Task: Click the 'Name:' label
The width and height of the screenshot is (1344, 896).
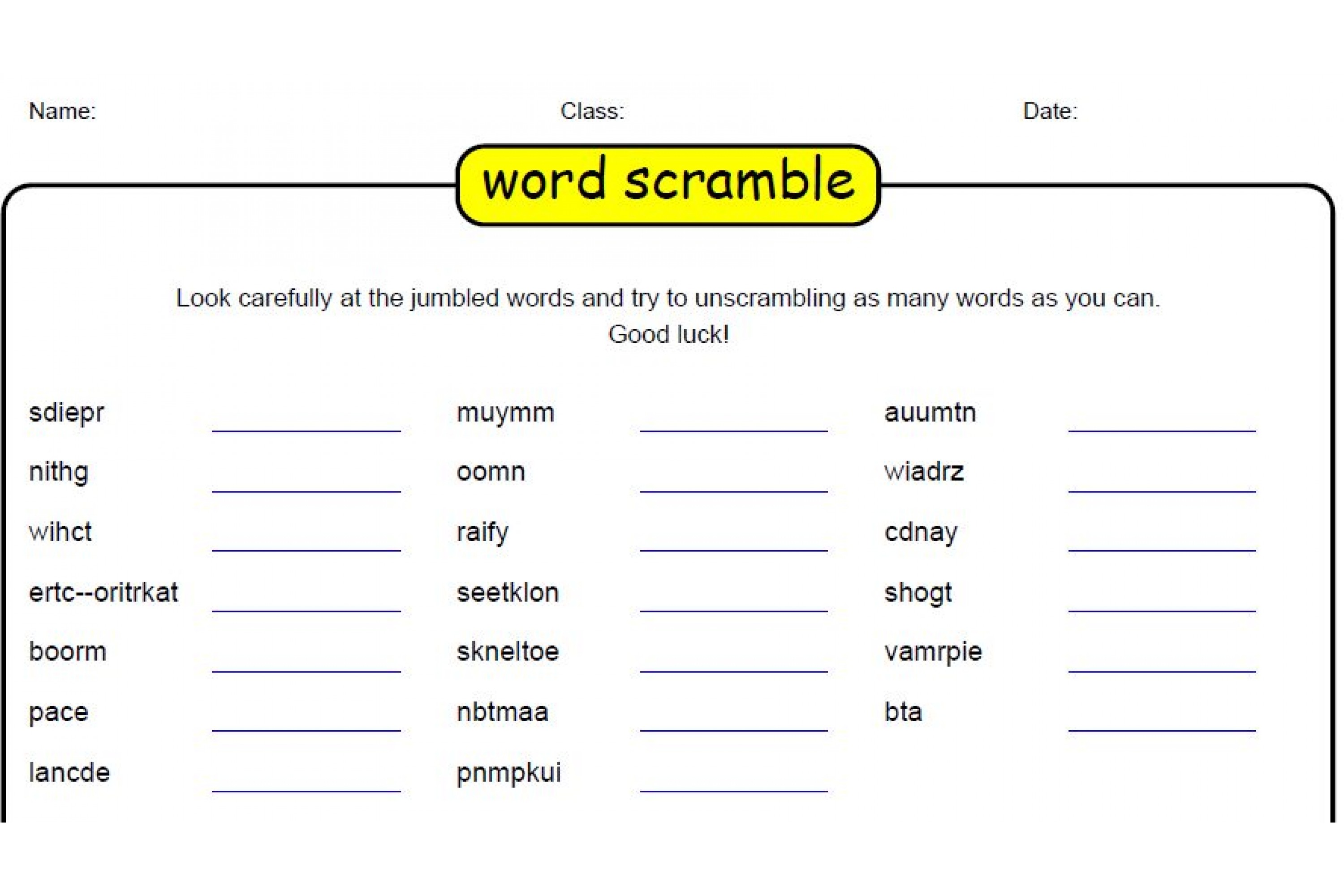Action: coord(63,111)
